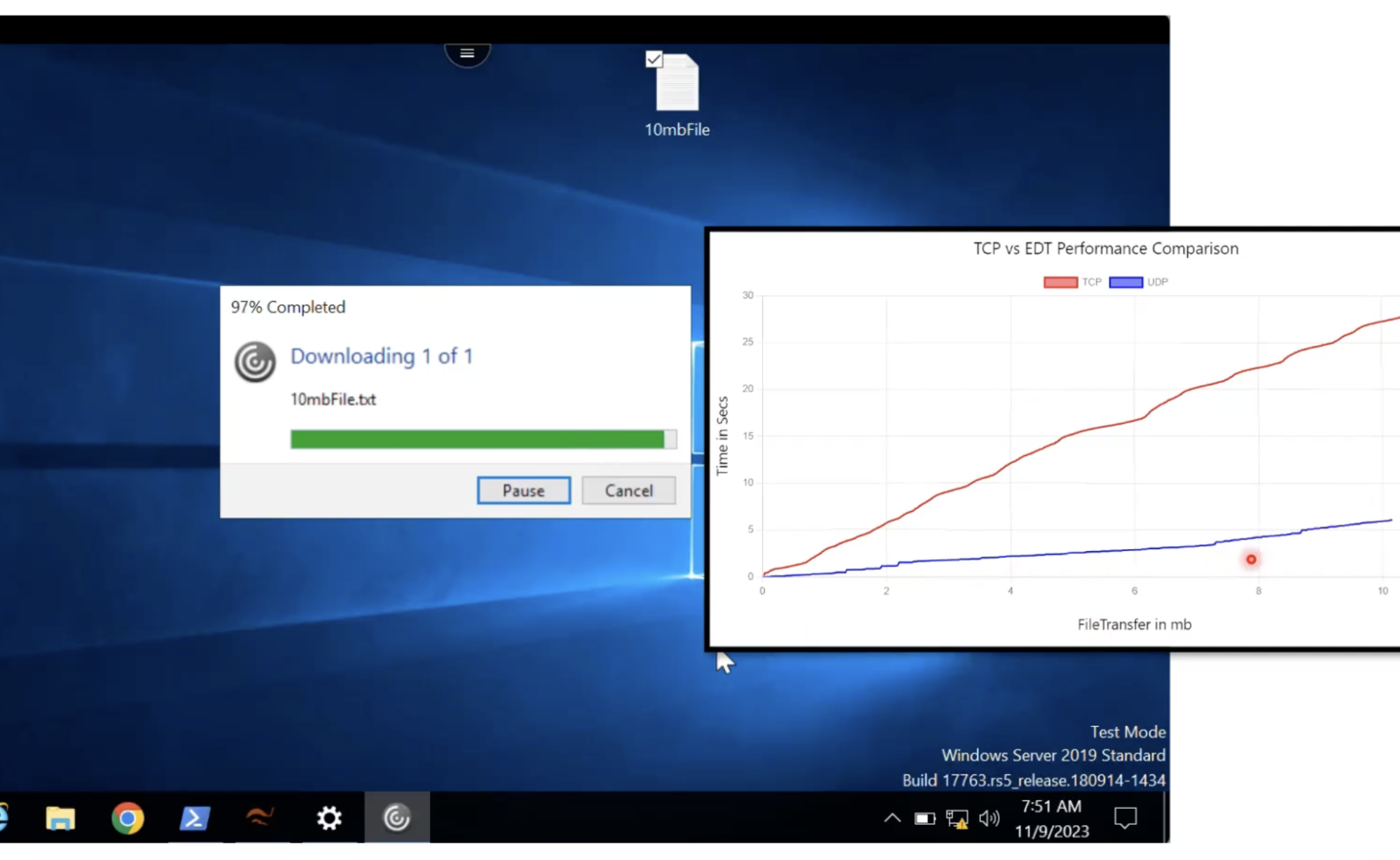This screenshot has height=860, width=1400.
Task: Pause the file download
Action: pos(523,490)
